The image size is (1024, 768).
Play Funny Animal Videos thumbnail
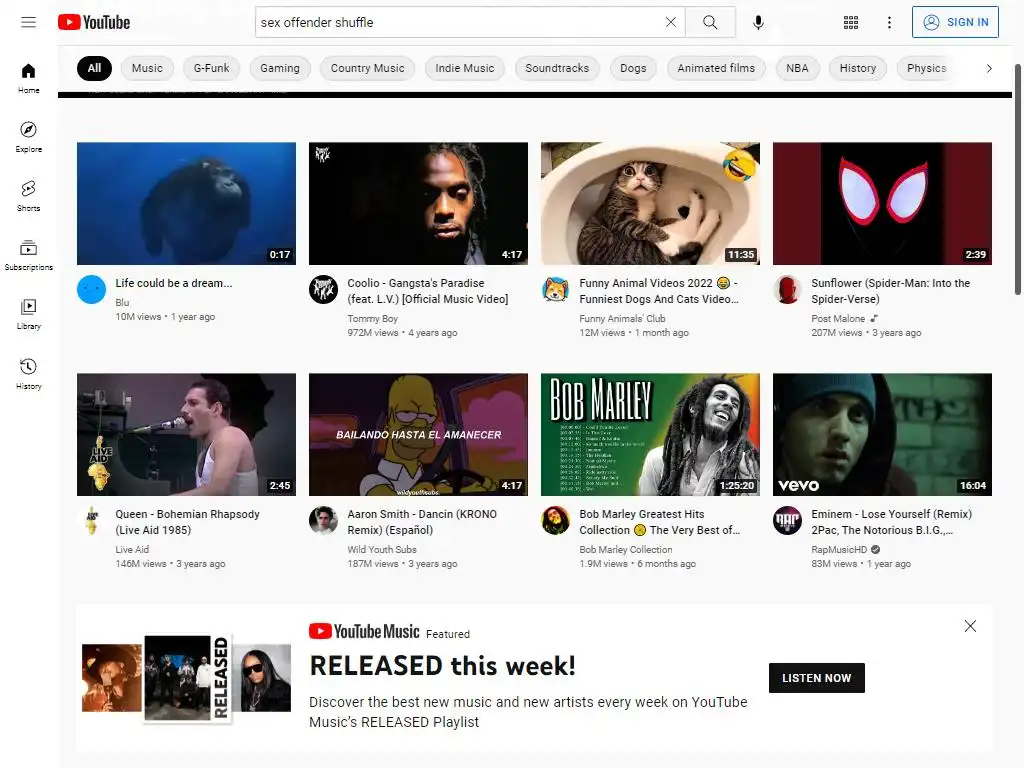(x=650, y=204)
